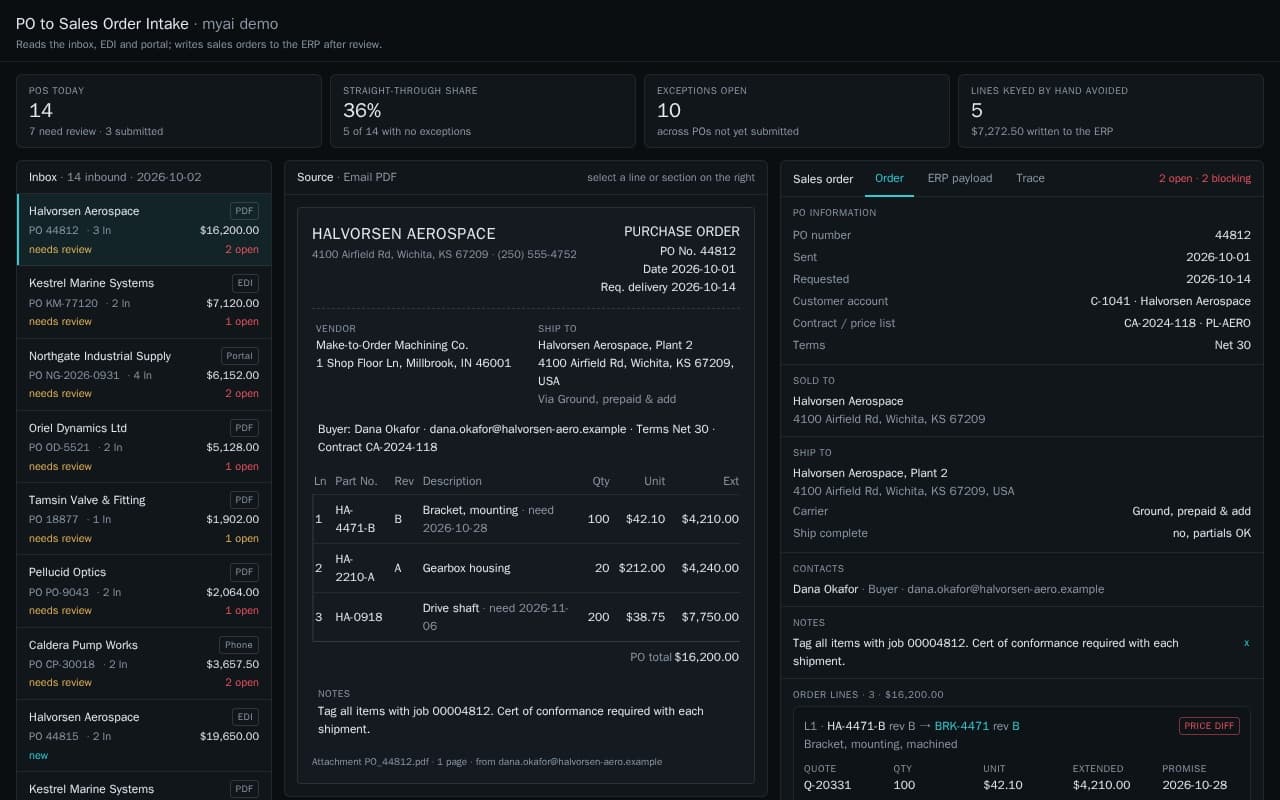Click the Exceptions Open stat card
The height and width of the screenshot is (800, 1280).
[x=796, y=111]
